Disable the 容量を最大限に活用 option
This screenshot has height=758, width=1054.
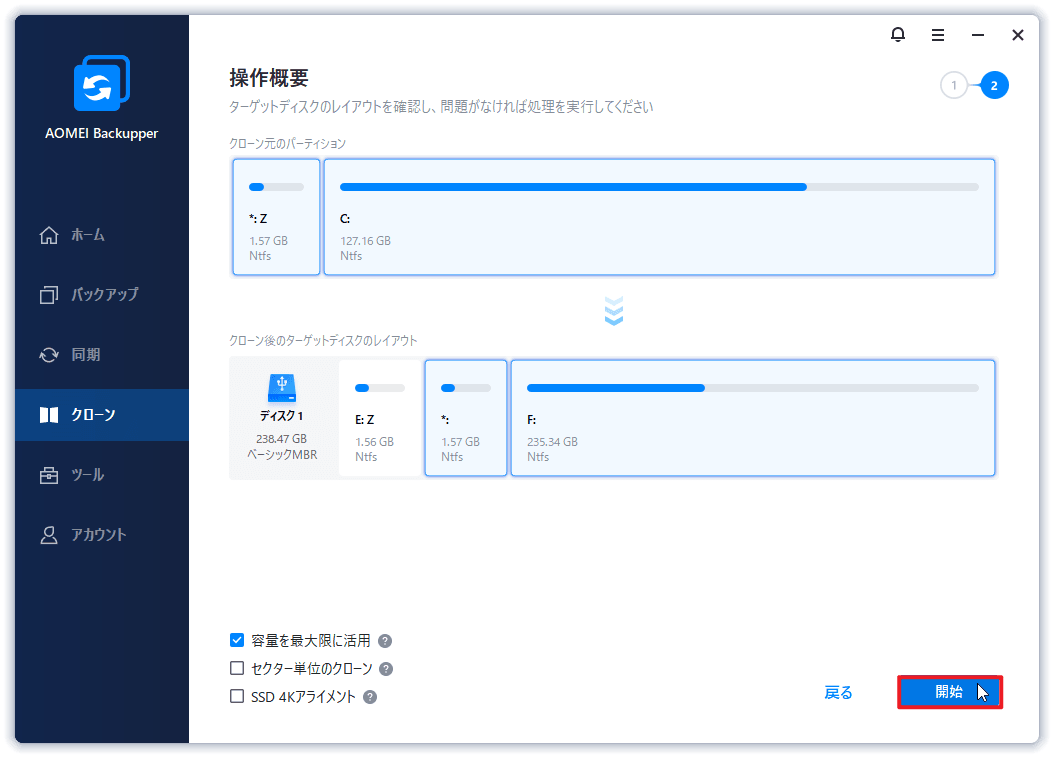click(x=236, y=640)
